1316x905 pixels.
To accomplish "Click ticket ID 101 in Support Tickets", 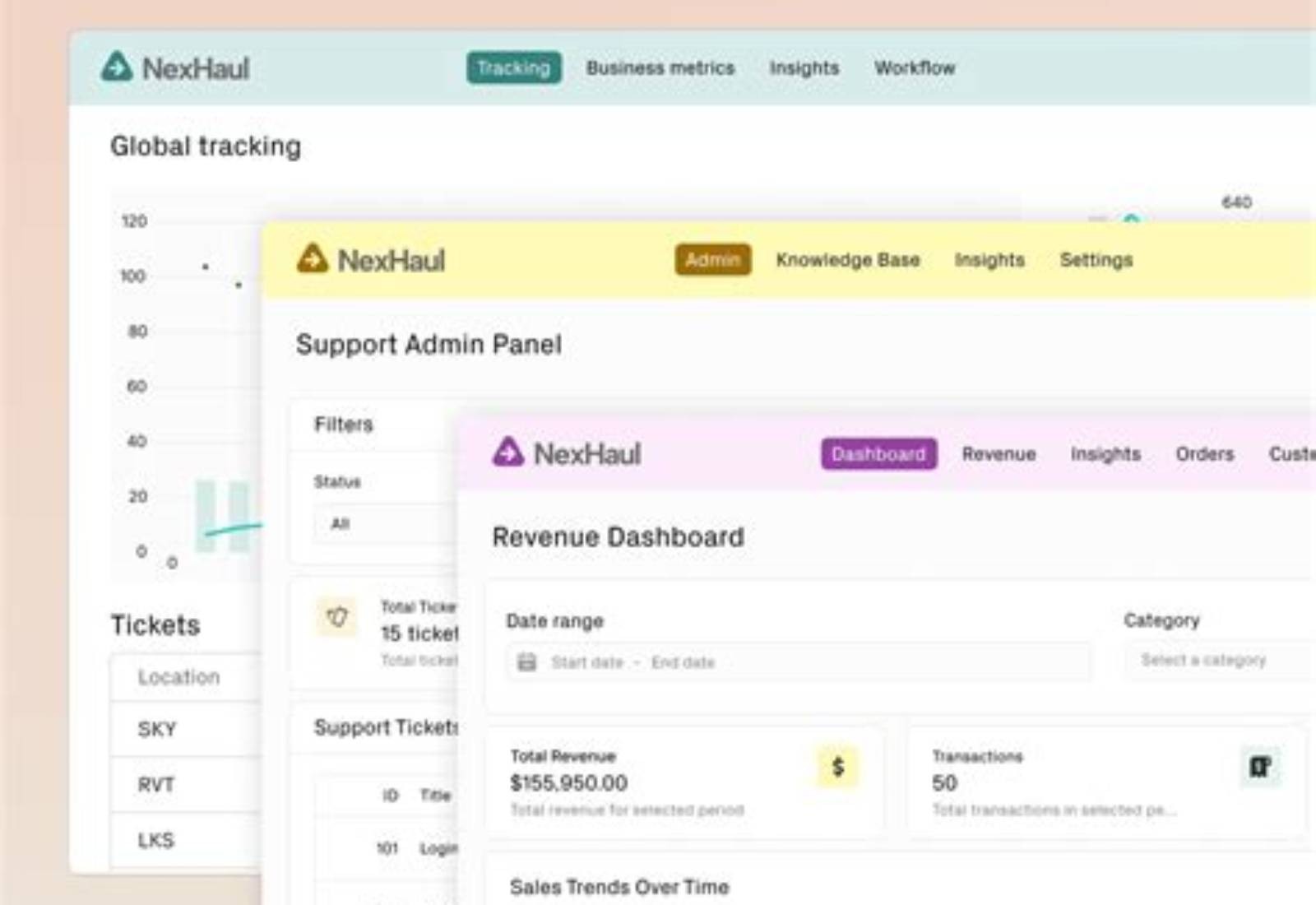I will point(387,848).
